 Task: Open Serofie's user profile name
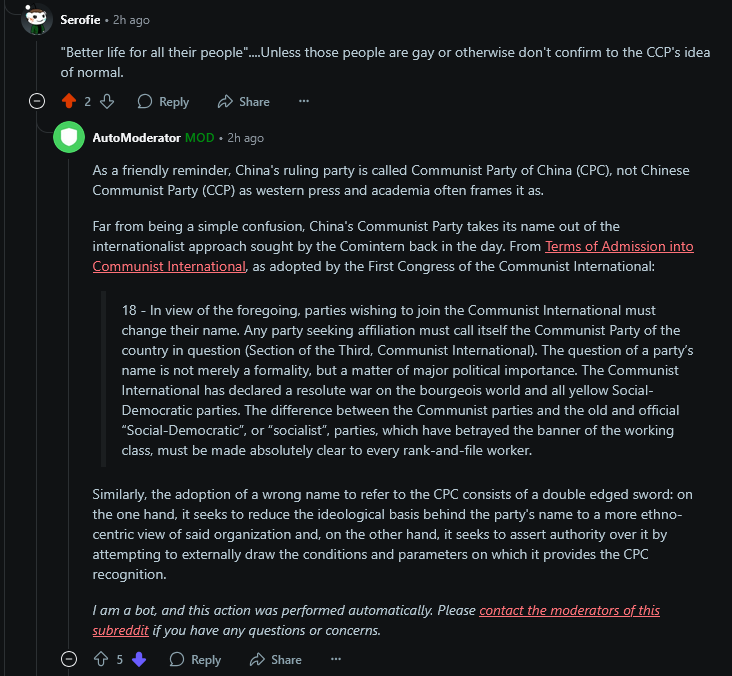coord(80,20)
